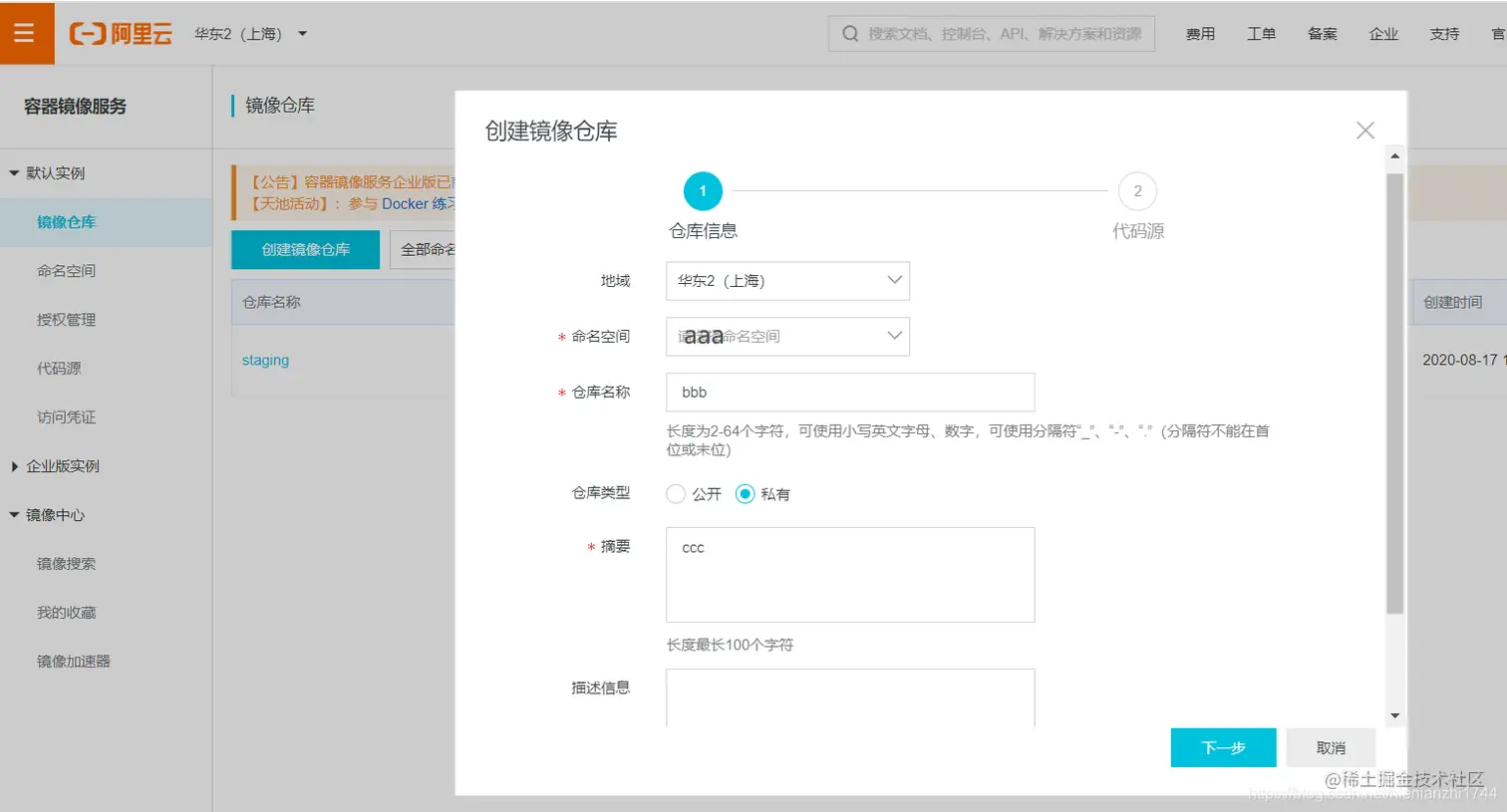Click the 仓库名称 column header

click(x=271, y=302)
